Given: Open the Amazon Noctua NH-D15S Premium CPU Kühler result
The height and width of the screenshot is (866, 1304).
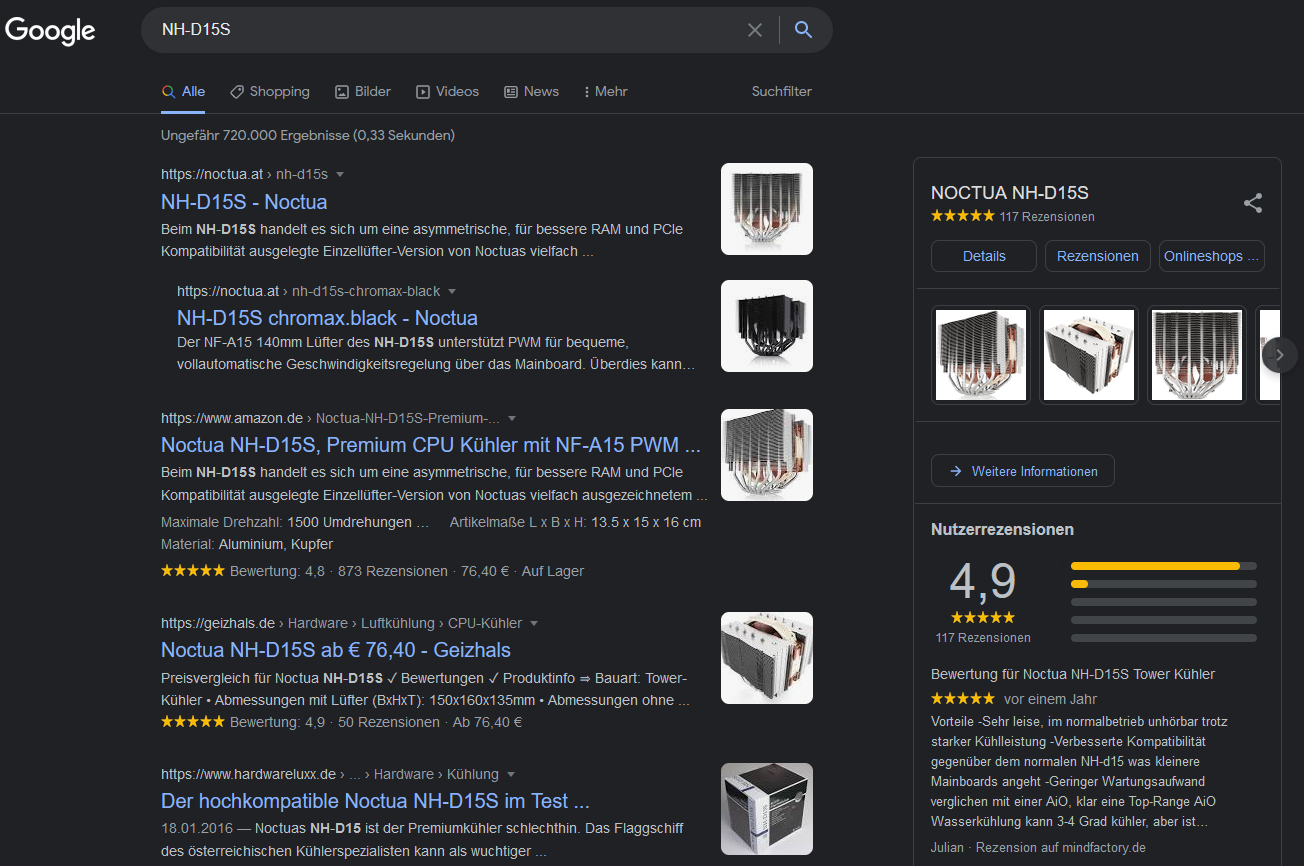Looking at the screenshot, I should pos(431,445).
